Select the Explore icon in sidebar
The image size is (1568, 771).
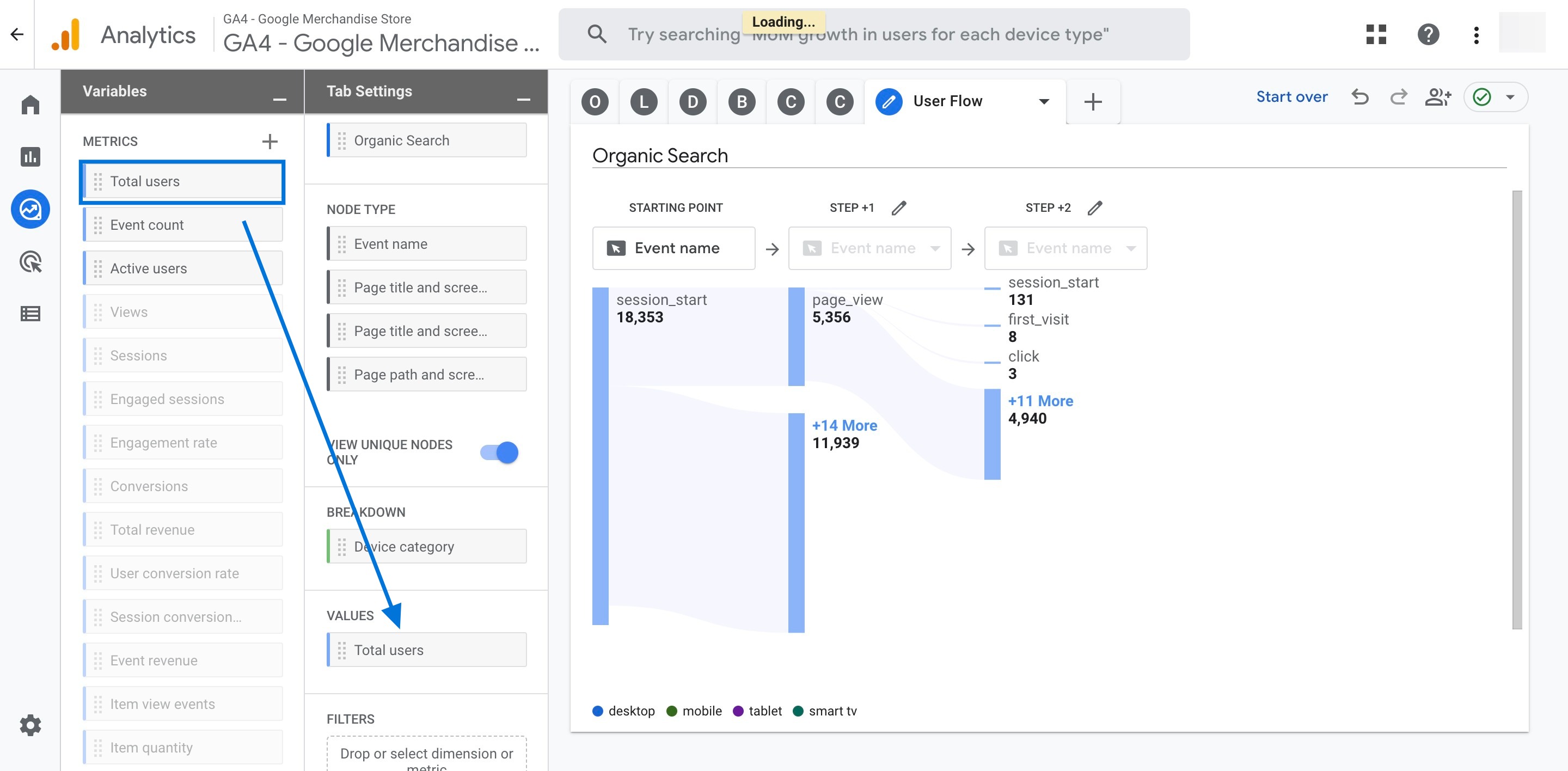[x=30, y=209]
